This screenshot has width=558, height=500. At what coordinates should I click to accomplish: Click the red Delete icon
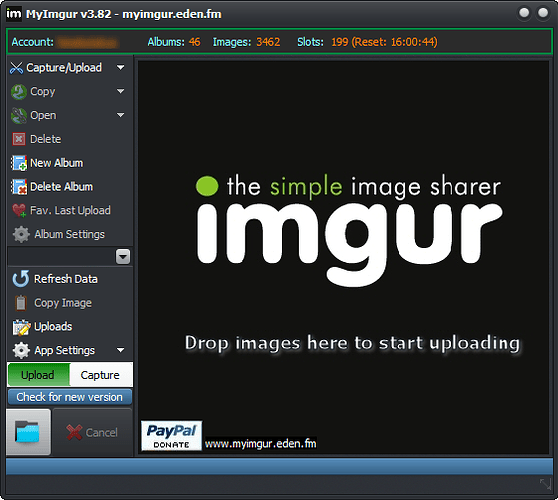tap(19, 139)
